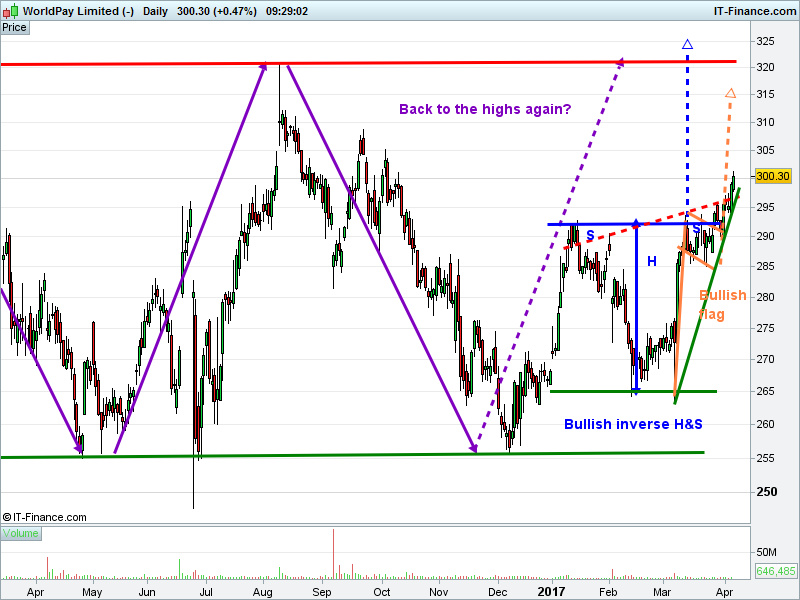Click the WorldPay Limited (-) title text
This screenshot has width=800, height=600.
[79, 11]
